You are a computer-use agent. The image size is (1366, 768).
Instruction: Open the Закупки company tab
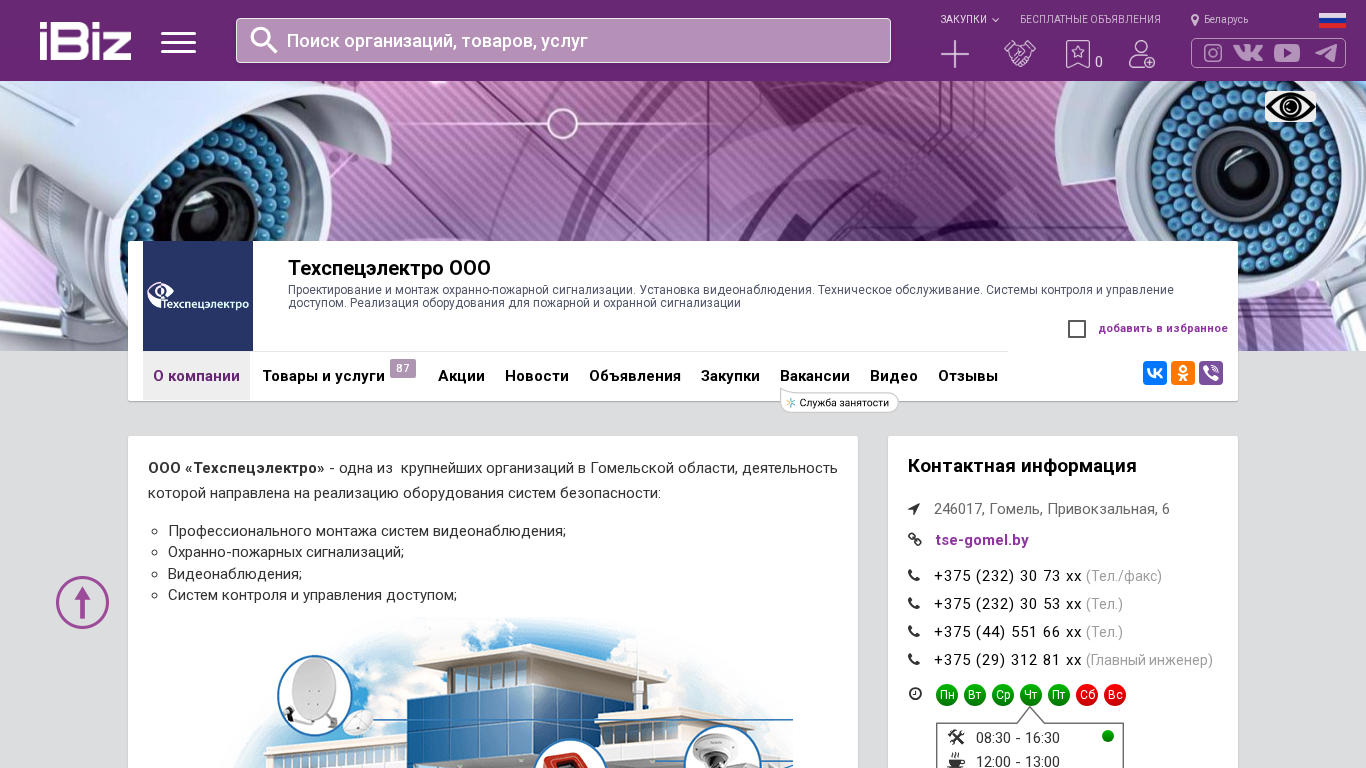[730, 376]
